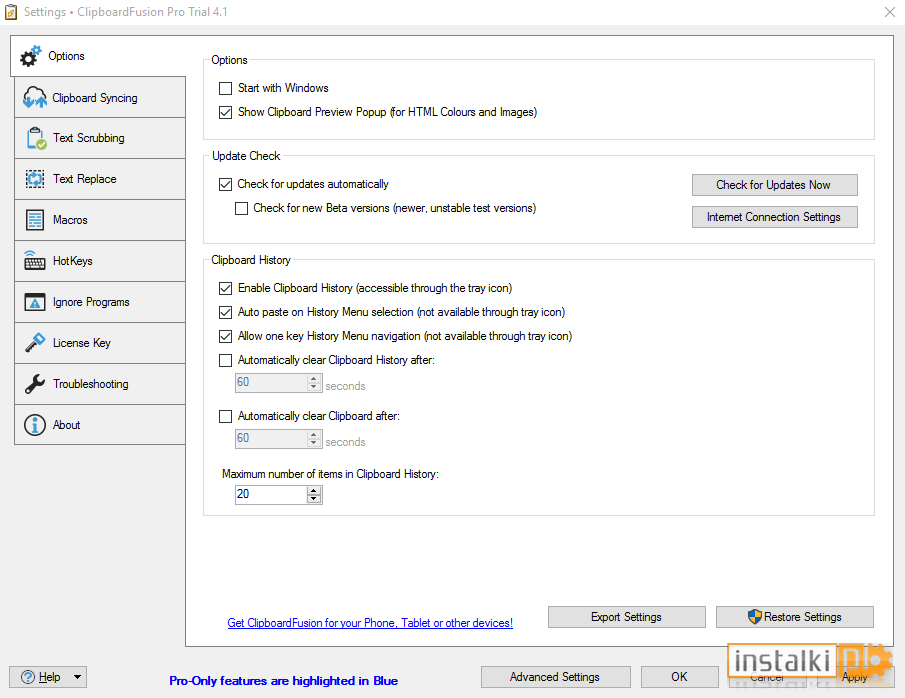This screenshot has width=905, height=698.
Task: Switch to License Key tab
Action: point(100,343)
